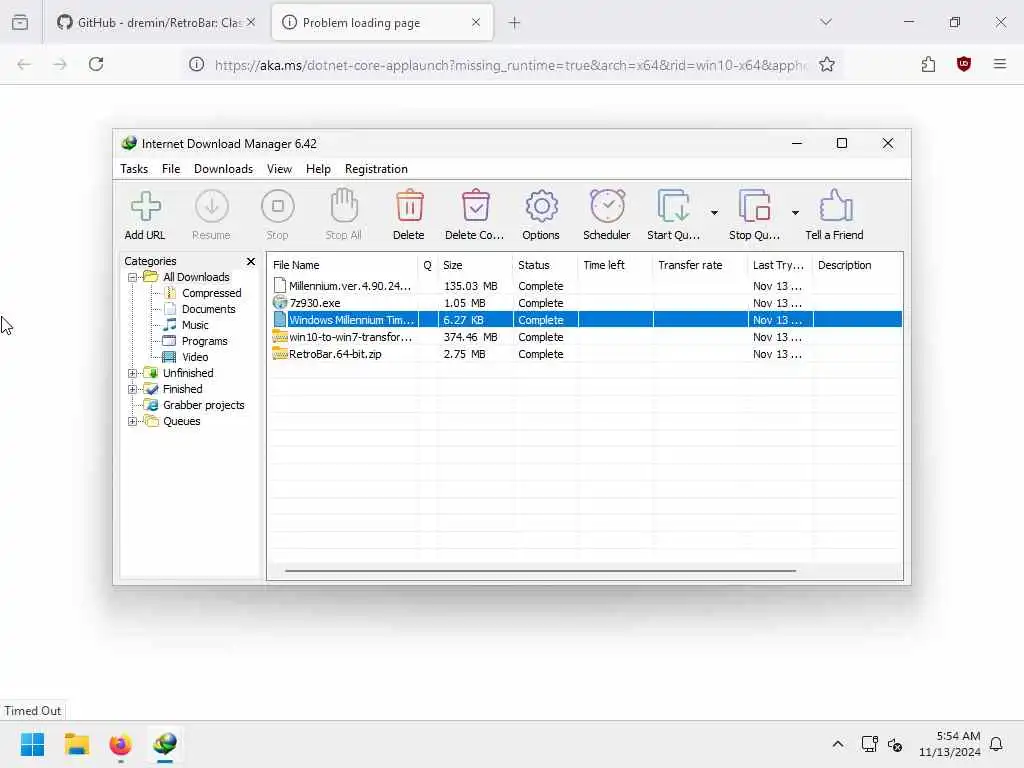Expand the Queues tree node
This screenshot has width=1024, height=768.
(133, 421)
